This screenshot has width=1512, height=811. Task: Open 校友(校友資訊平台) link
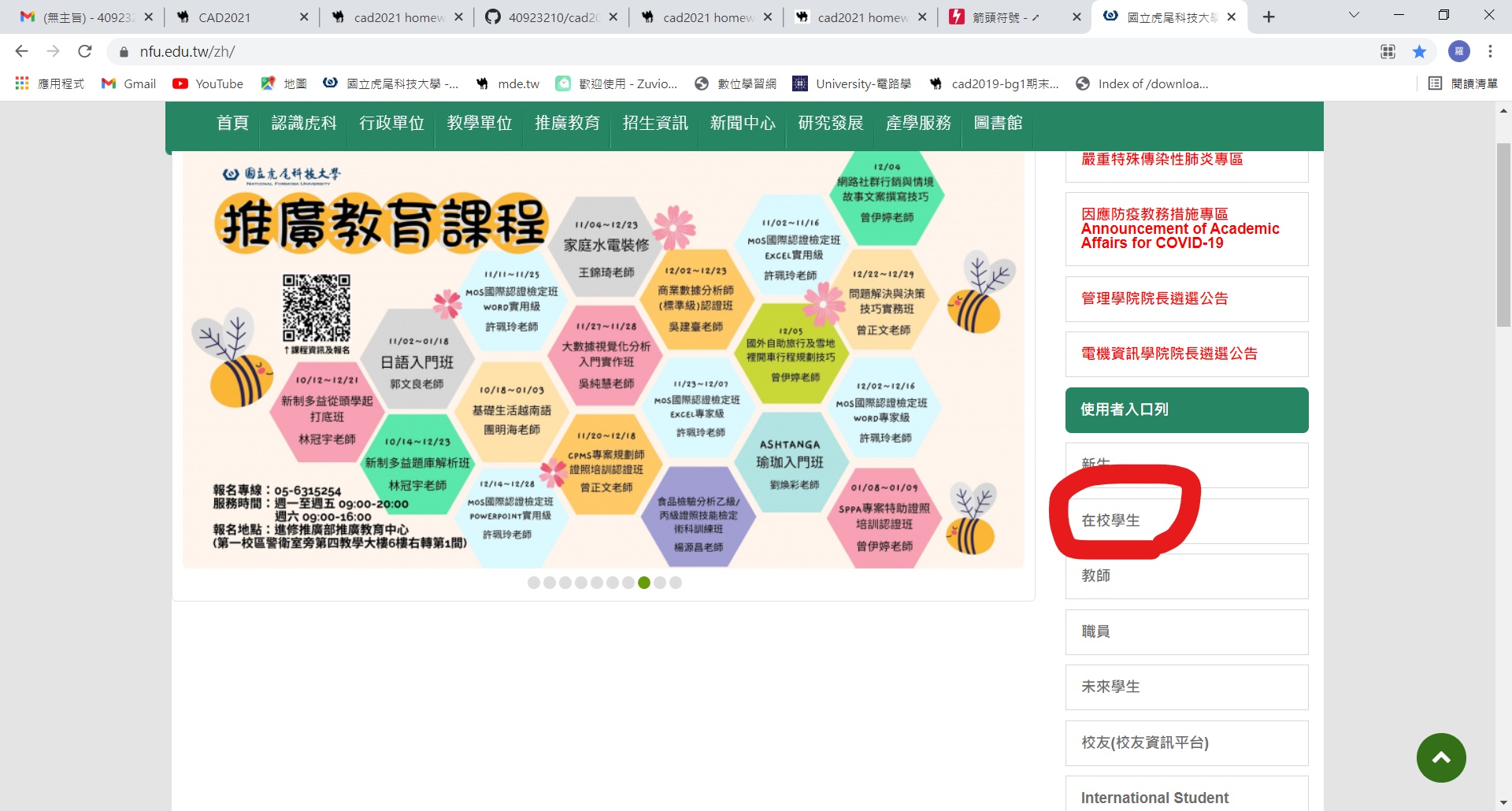[x=1187, y=743]
